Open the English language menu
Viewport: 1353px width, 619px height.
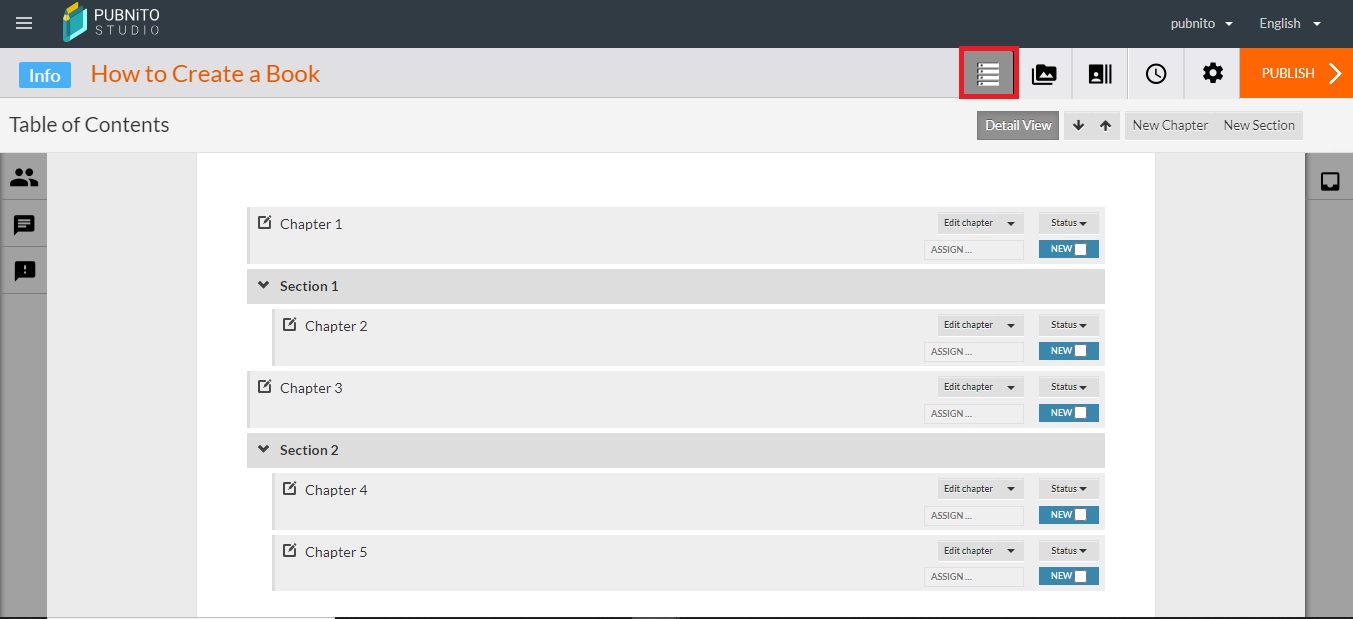tap(1290, 23)
